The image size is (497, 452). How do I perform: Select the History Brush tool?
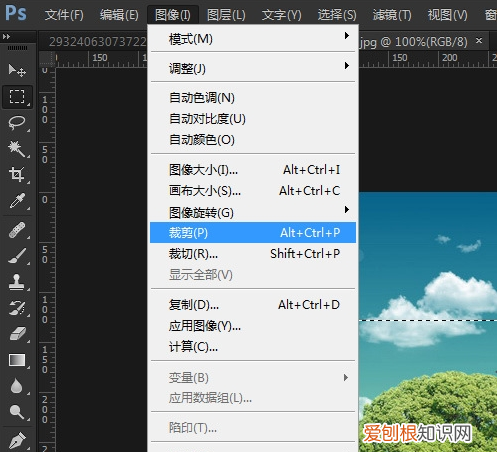[x=17, y=308]
